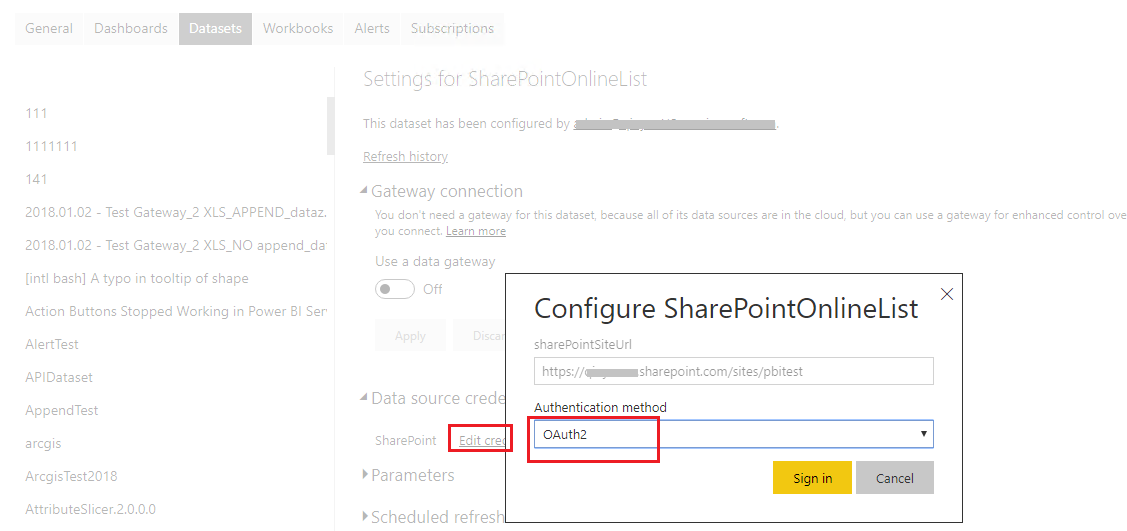
Task: Select the Datasets tab
Action: tap(216, 29)
